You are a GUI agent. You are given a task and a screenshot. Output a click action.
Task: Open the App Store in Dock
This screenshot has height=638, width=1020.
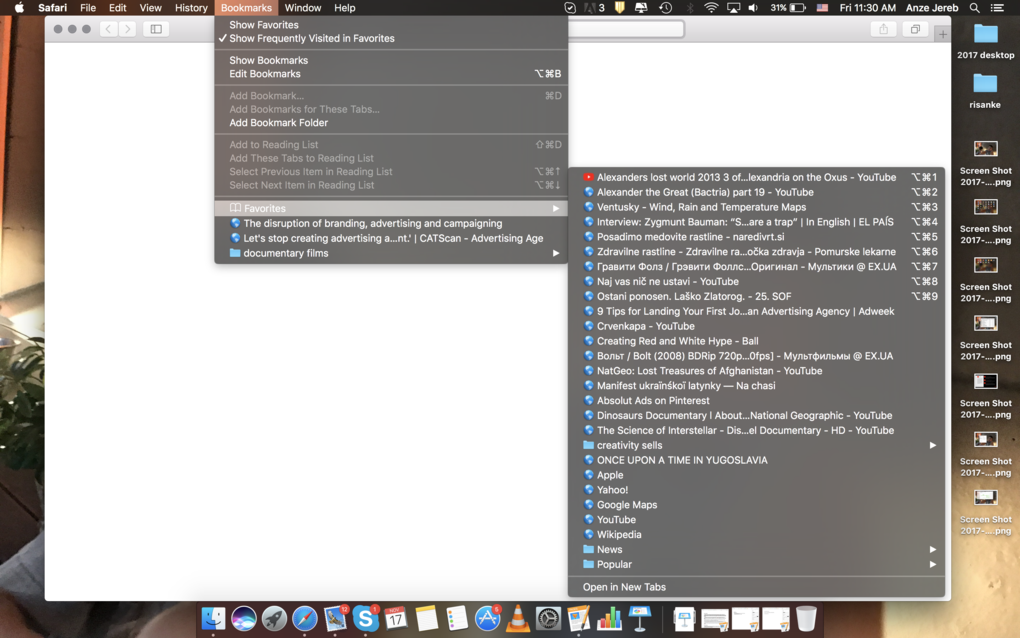[x=487, y=618]
